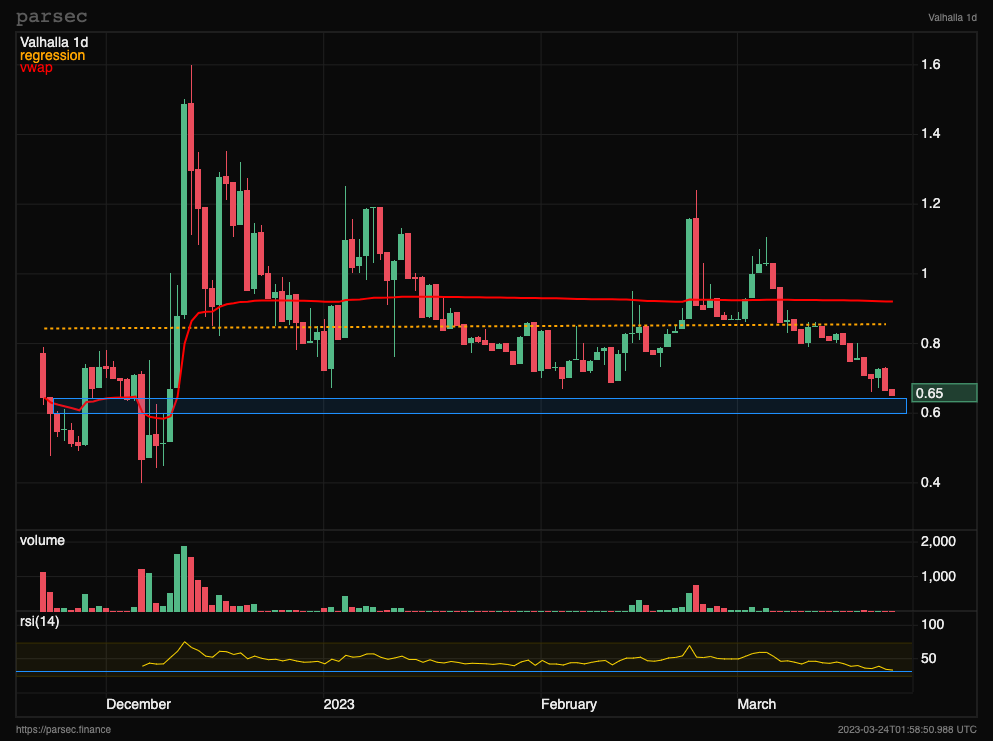993x741 pixels.
Task: Click the RSI 50 axis label
Action: click(928, 659)
